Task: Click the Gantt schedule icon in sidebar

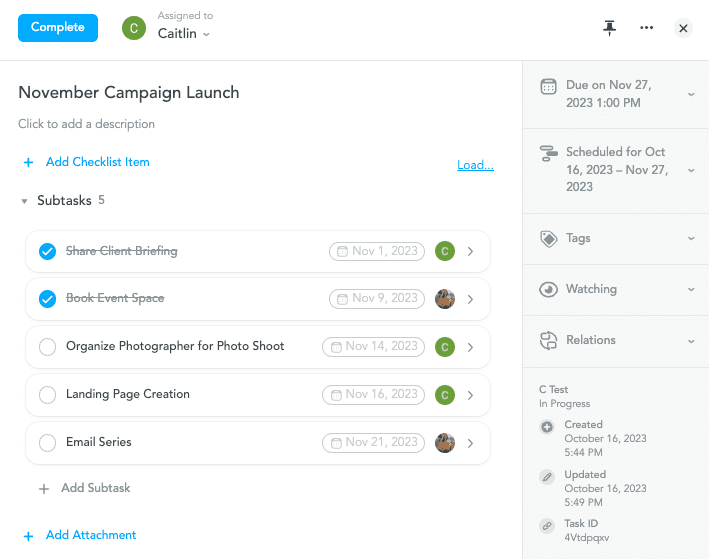Action: [548, 153]
